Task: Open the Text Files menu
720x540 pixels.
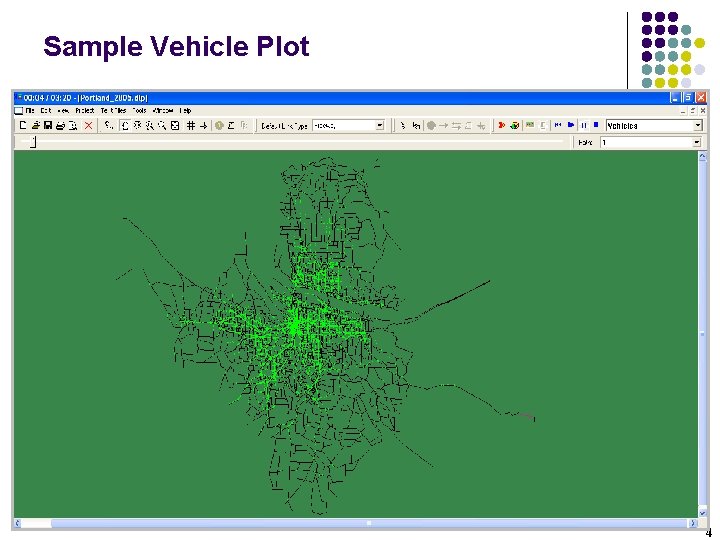Action: click(x=113, y=111)
